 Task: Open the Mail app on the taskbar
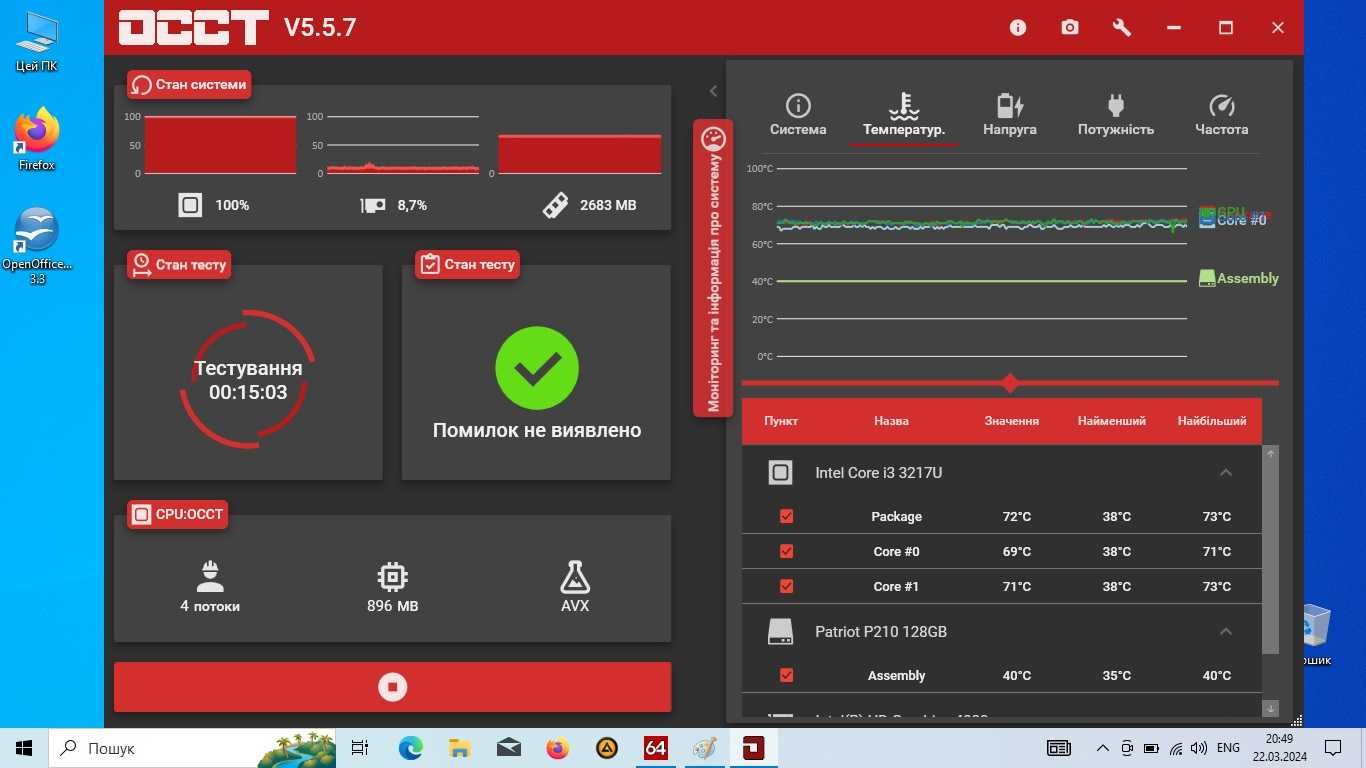508,748
